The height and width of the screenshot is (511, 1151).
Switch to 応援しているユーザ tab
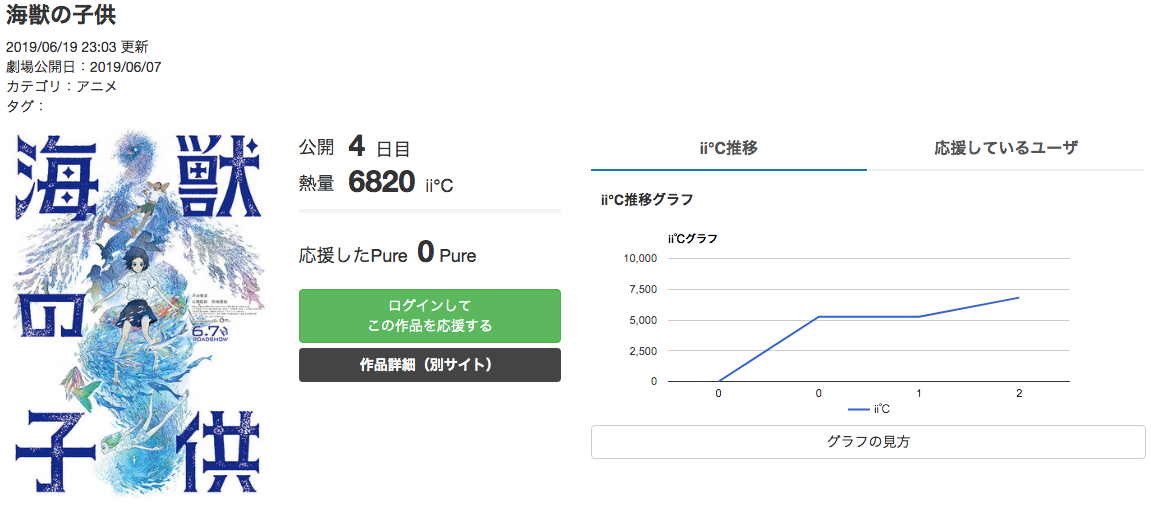tap(1006, 148)
